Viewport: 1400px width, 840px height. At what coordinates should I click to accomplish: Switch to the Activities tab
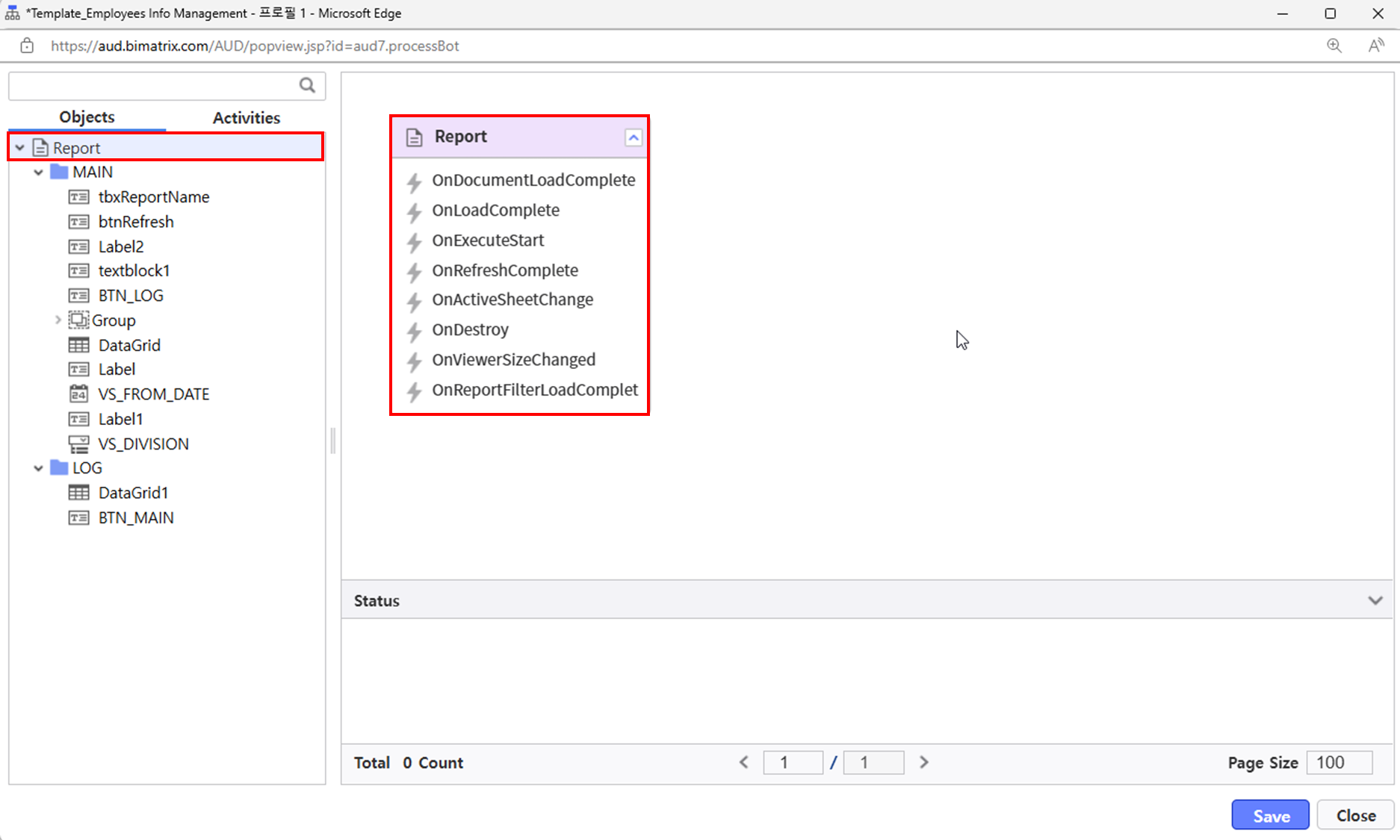(x=247, y=118)
